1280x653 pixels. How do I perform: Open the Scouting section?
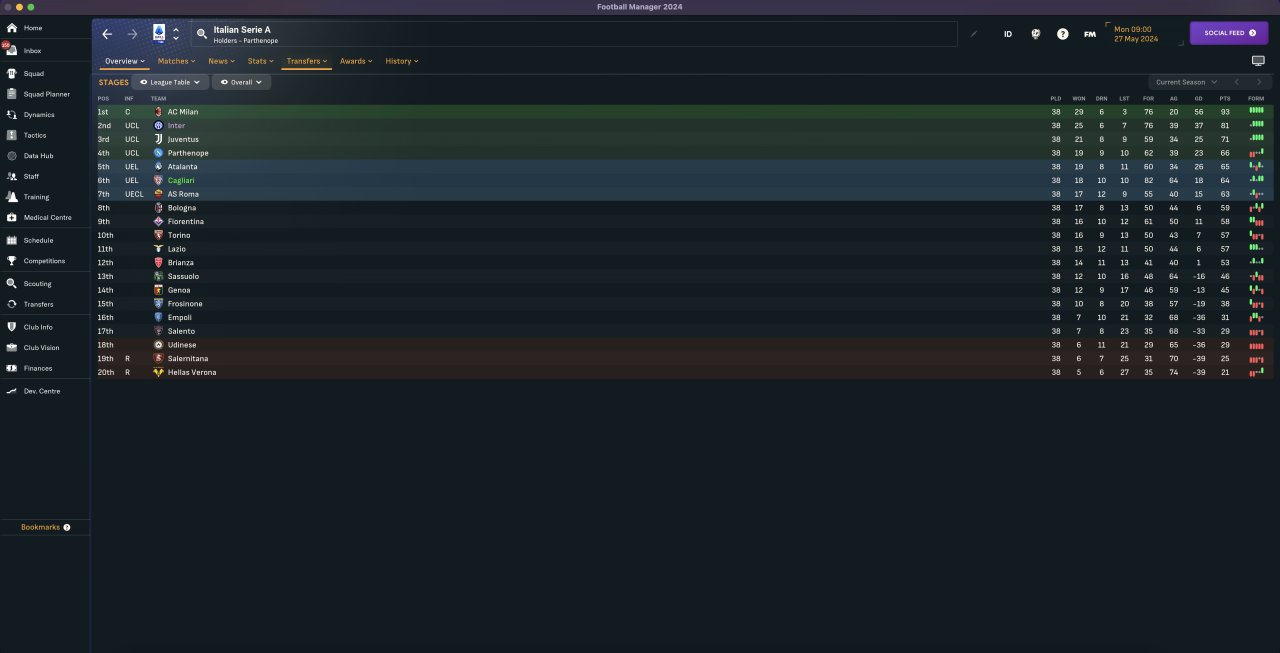(37, 284)
